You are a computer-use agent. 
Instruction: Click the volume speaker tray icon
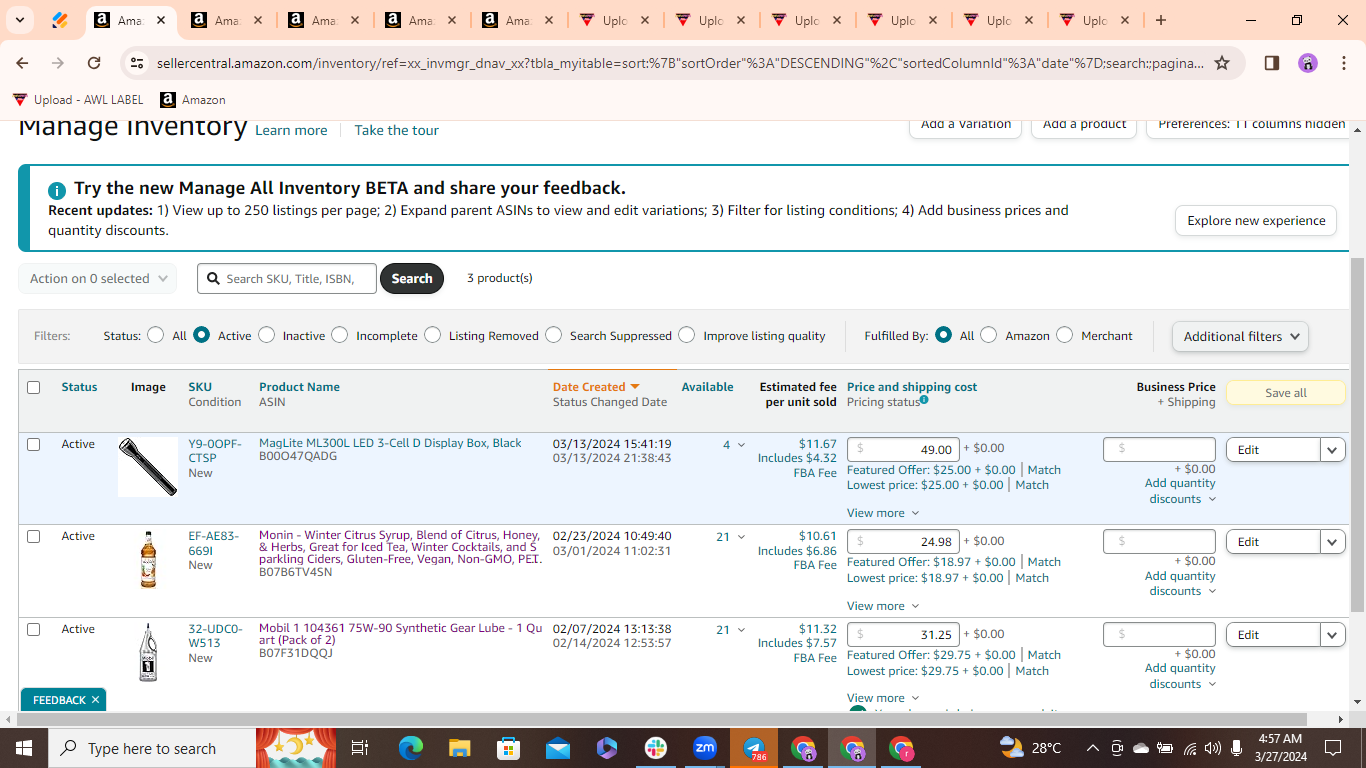(x=1213, y=748)
